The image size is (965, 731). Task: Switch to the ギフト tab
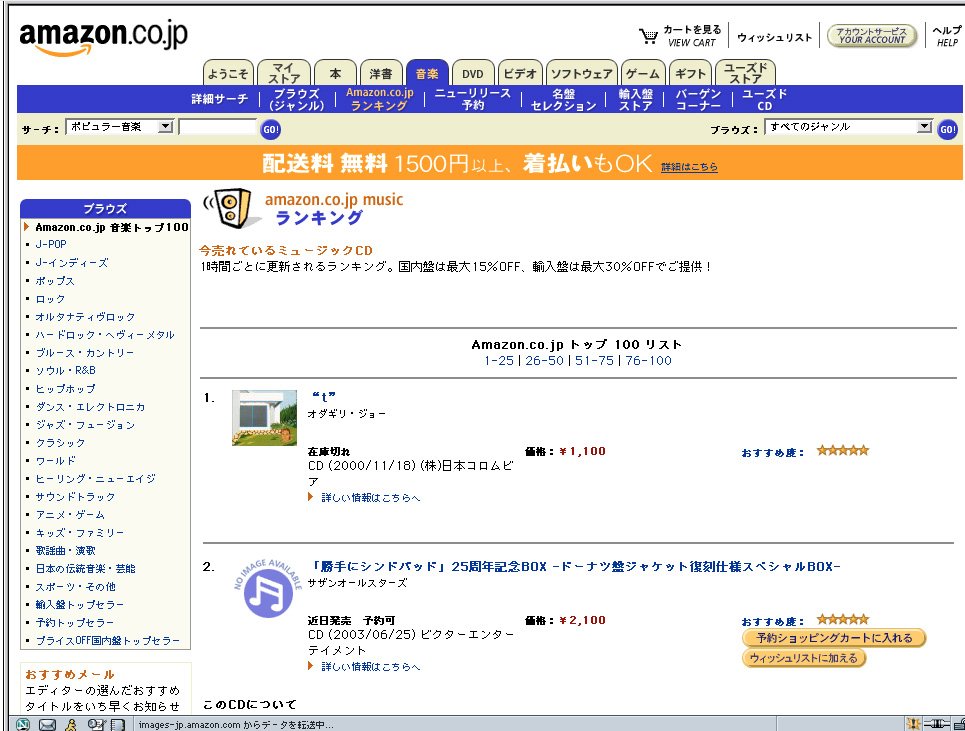point(690,73)
